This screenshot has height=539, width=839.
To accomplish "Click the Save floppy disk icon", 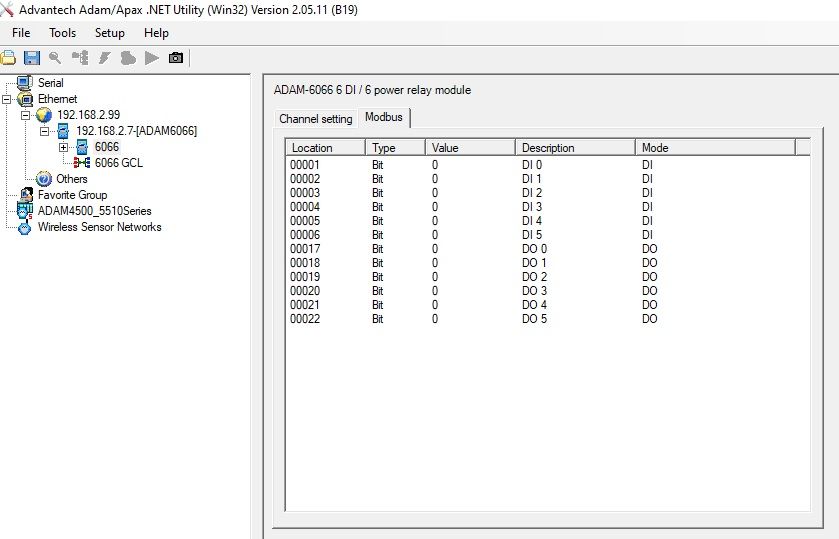I will coord(32,58).
